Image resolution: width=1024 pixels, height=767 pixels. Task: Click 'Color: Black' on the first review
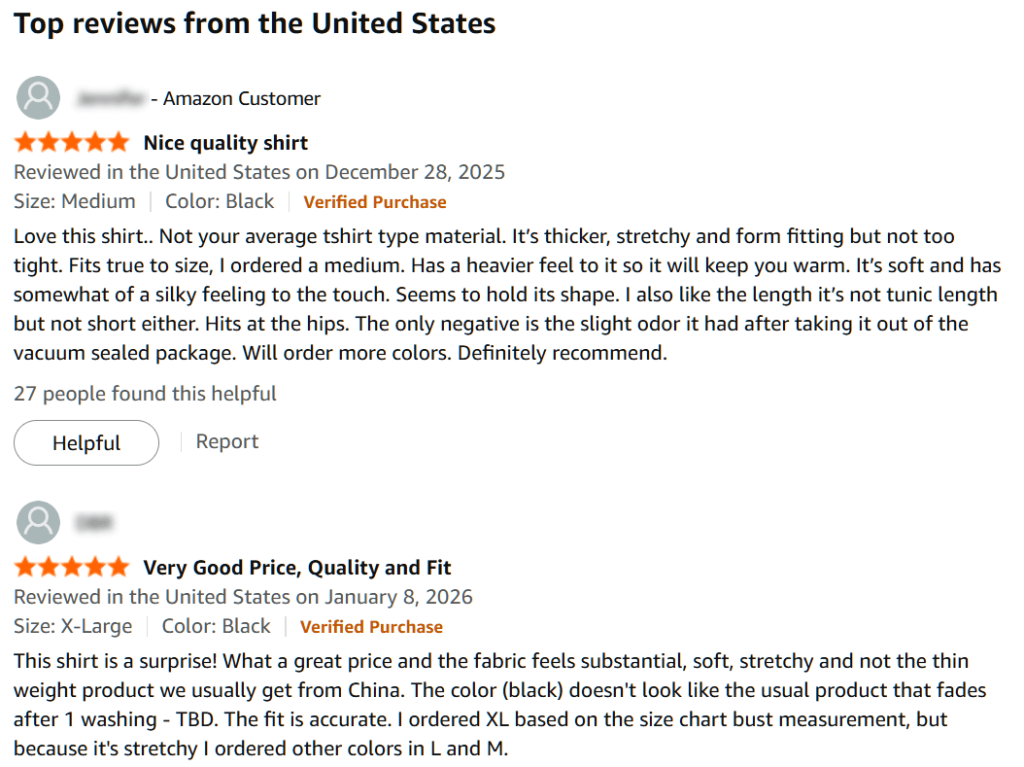pyautogui.click(x=220, y=201)
